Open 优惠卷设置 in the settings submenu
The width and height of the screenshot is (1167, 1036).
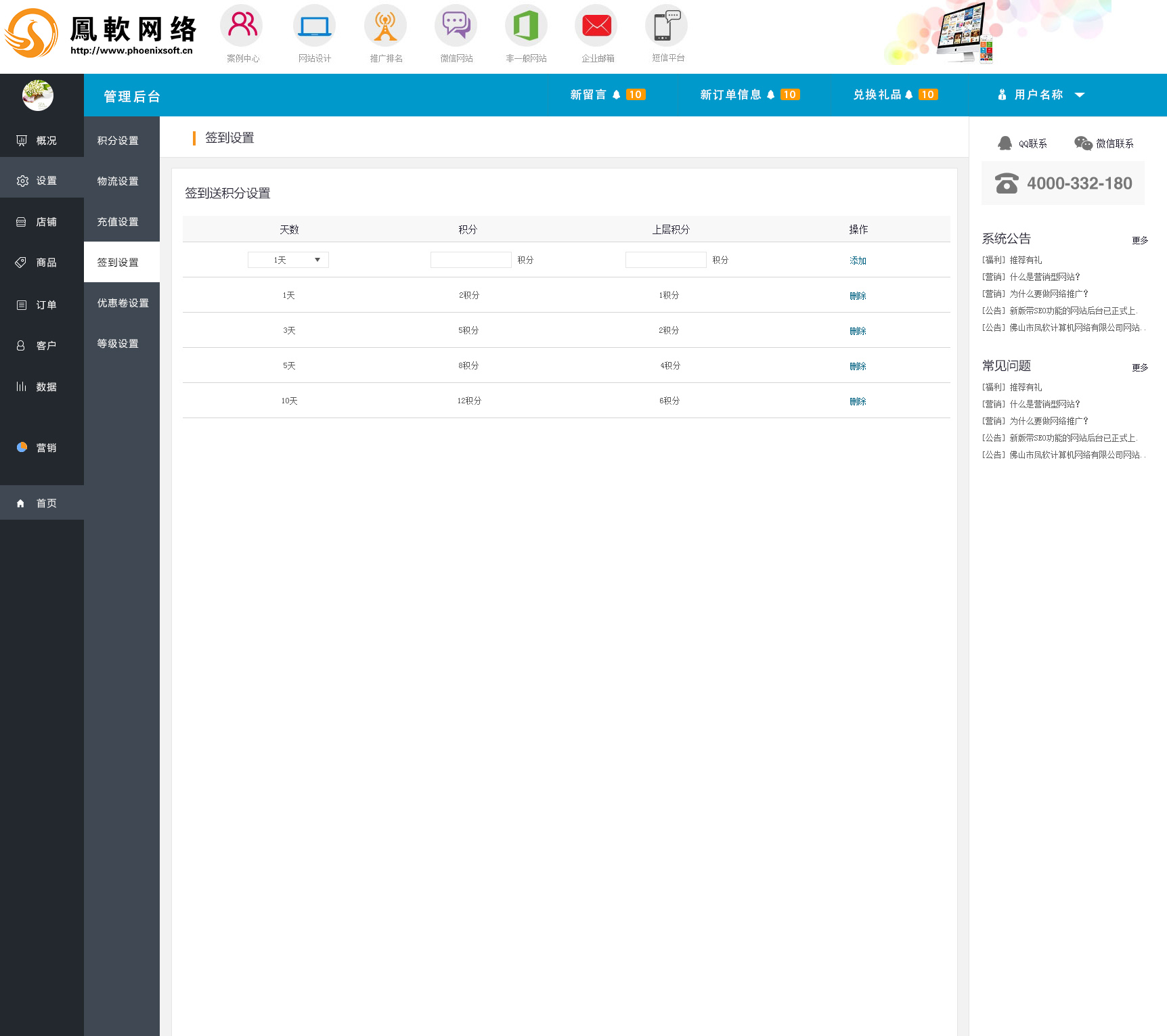point(123,303)
